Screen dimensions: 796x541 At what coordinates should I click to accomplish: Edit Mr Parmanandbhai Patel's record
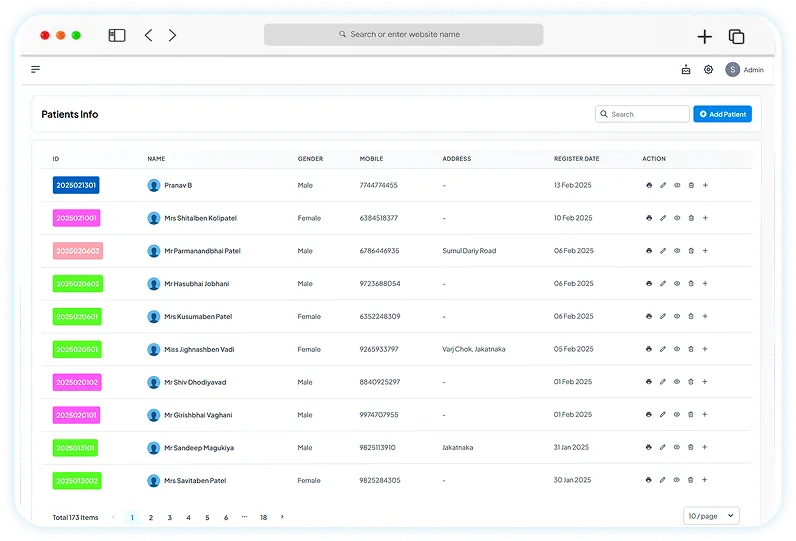coord(663,251)
